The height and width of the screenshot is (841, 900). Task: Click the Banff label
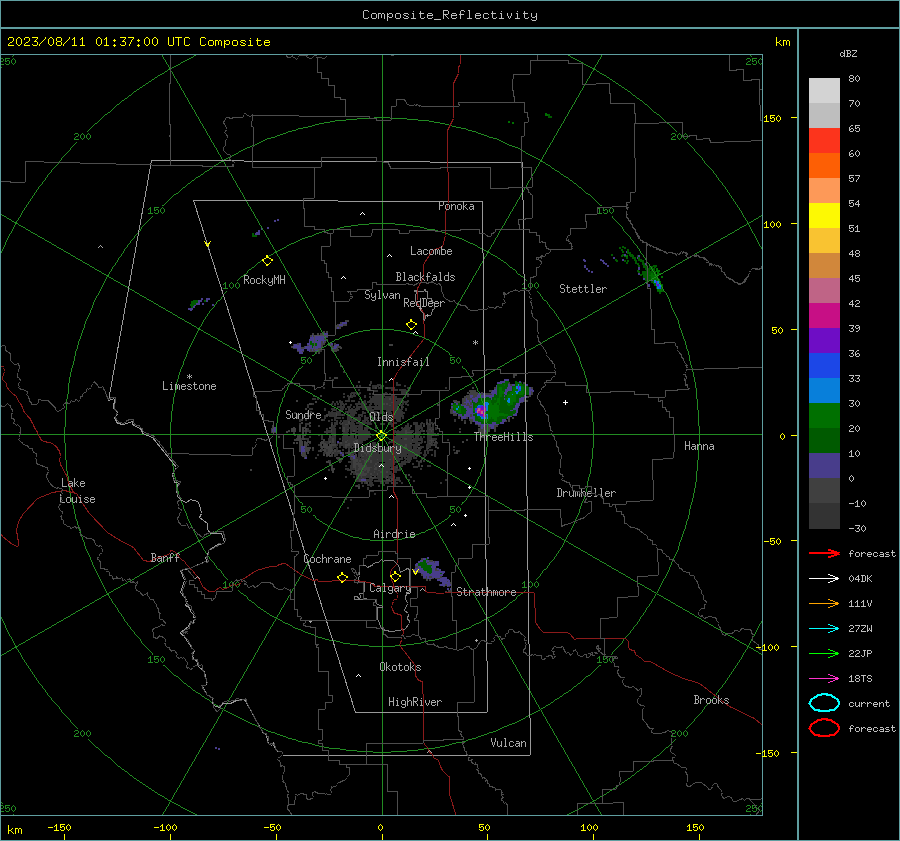[165, 557]
